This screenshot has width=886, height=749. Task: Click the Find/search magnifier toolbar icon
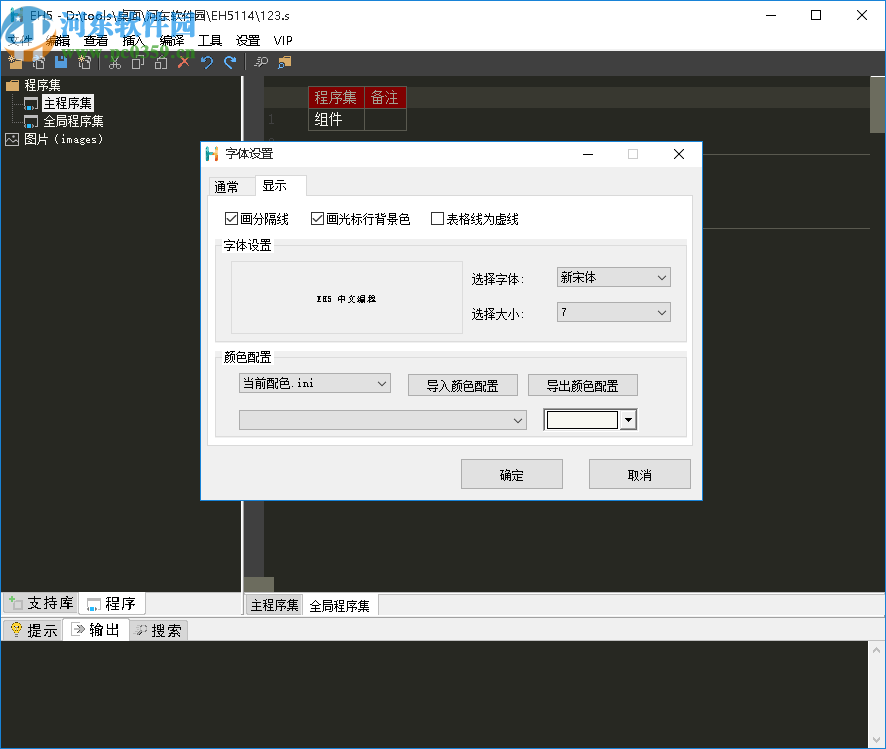click(259, 62)
